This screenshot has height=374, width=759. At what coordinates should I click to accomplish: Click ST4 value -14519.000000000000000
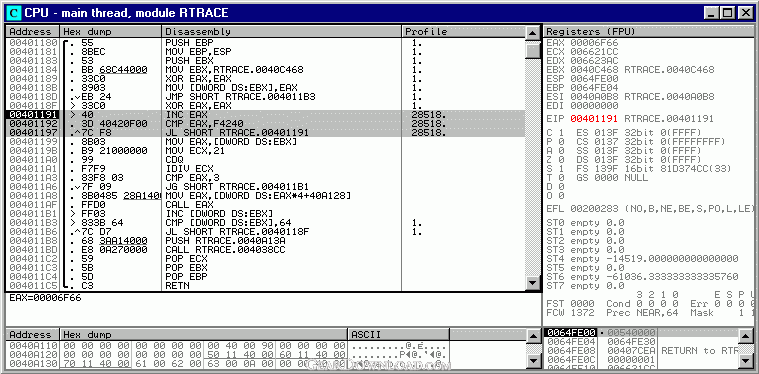click(672, 258)
